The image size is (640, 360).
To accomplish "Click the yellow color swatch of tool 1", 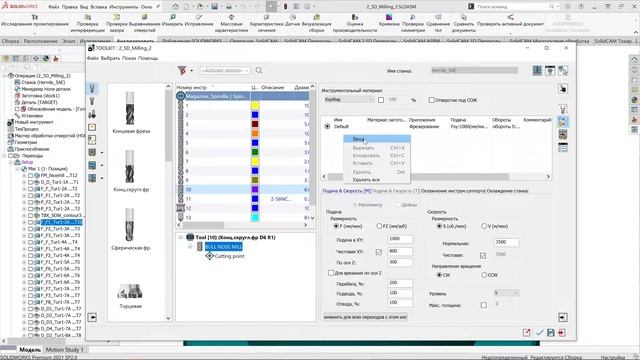I will pyautogui.click(x=255, y=106).
